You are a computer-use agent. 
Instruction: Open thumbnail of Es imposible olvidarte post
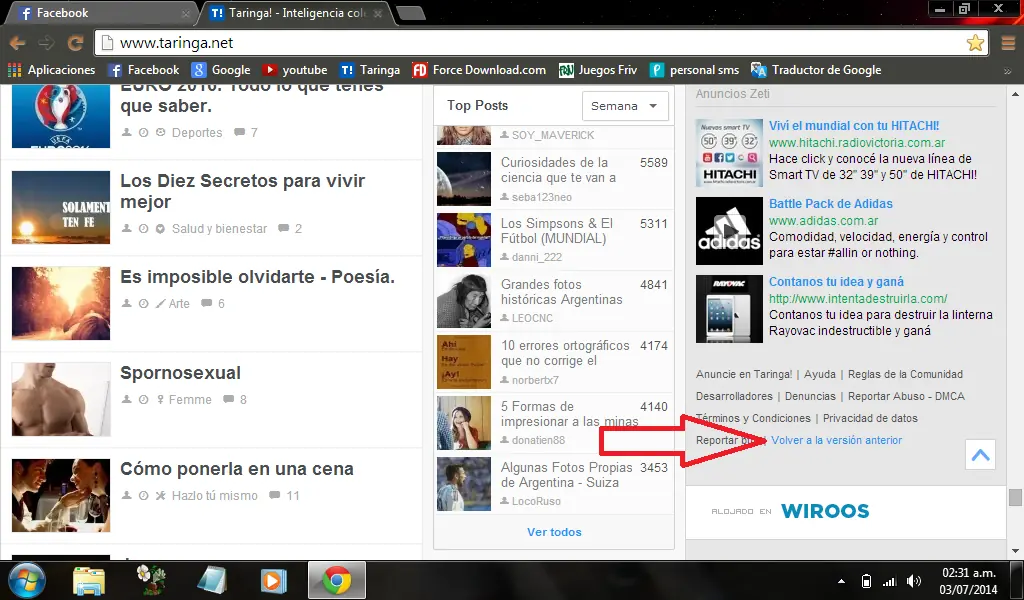(61, 304)
